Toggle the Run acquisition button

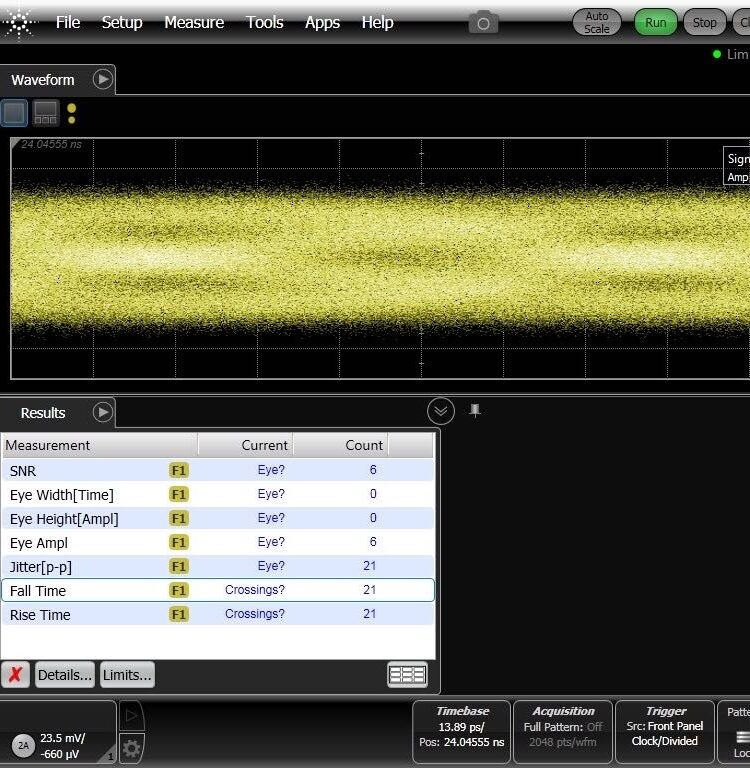point(655,22)
